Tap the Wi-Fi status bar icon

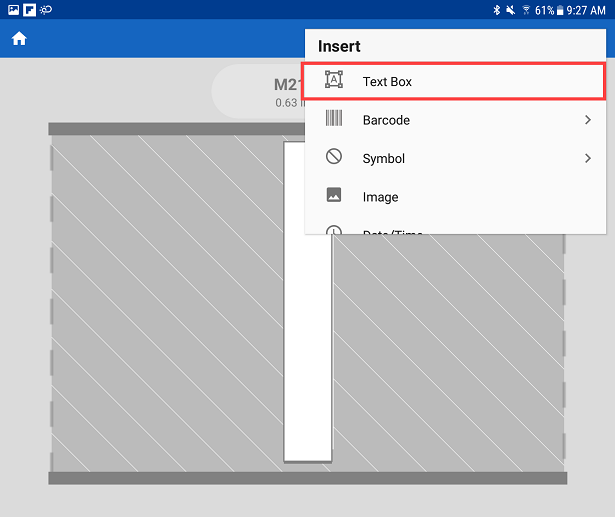[526, 9]
